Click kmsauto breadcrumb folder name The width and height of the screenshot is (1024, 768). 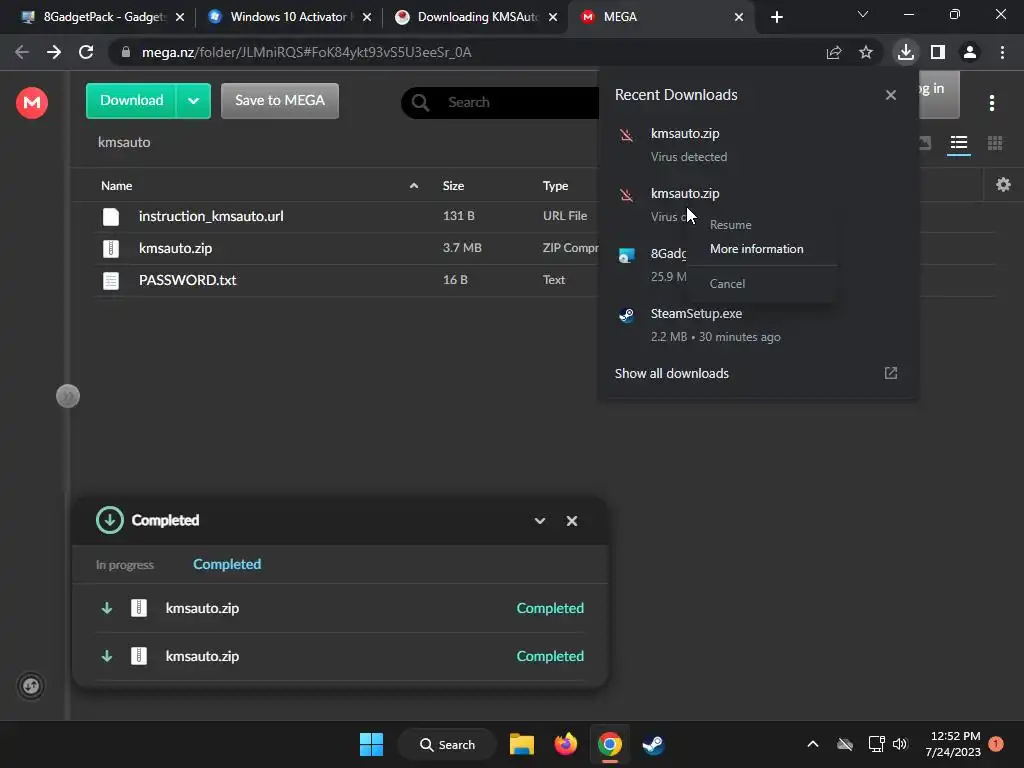tap(124, 142)
